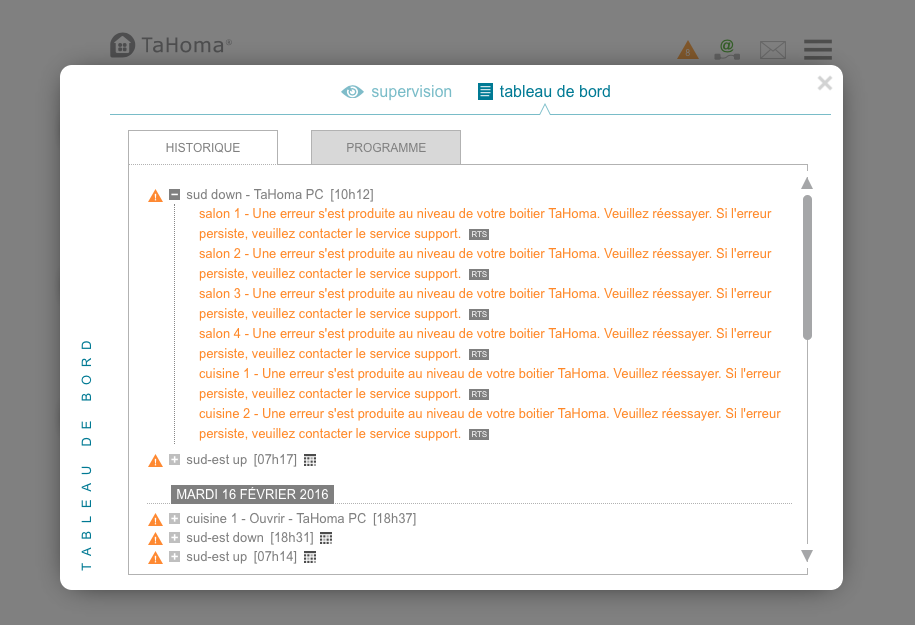Click the history scroll down arrow

coord(807,556)
